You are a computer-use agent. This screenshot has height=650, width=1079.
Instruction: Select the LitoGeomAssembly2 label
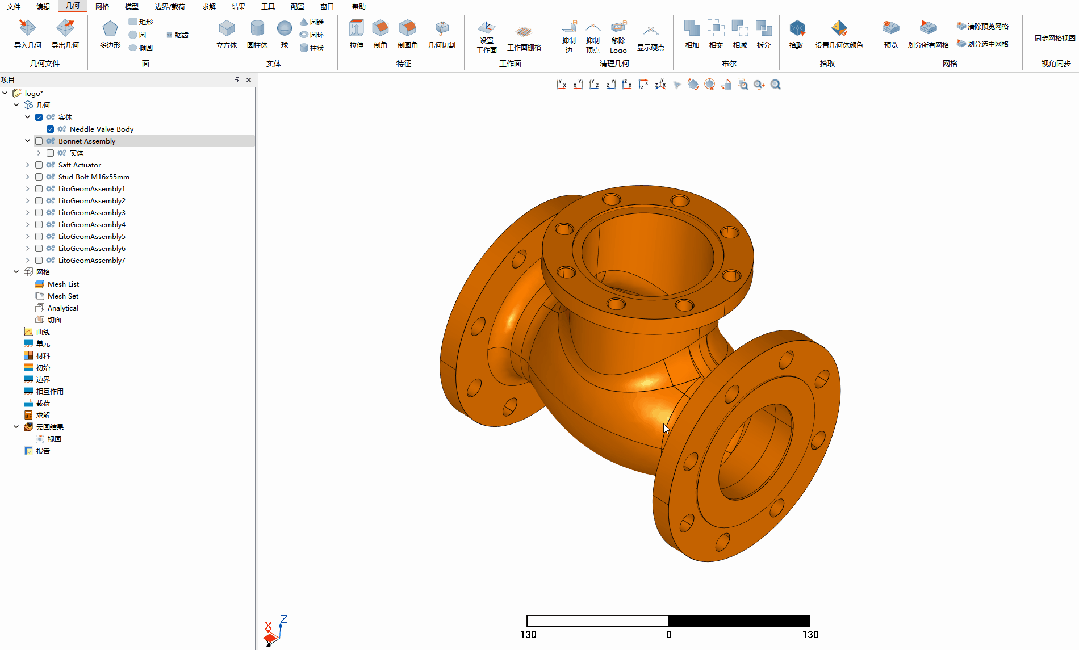point(92,201)
